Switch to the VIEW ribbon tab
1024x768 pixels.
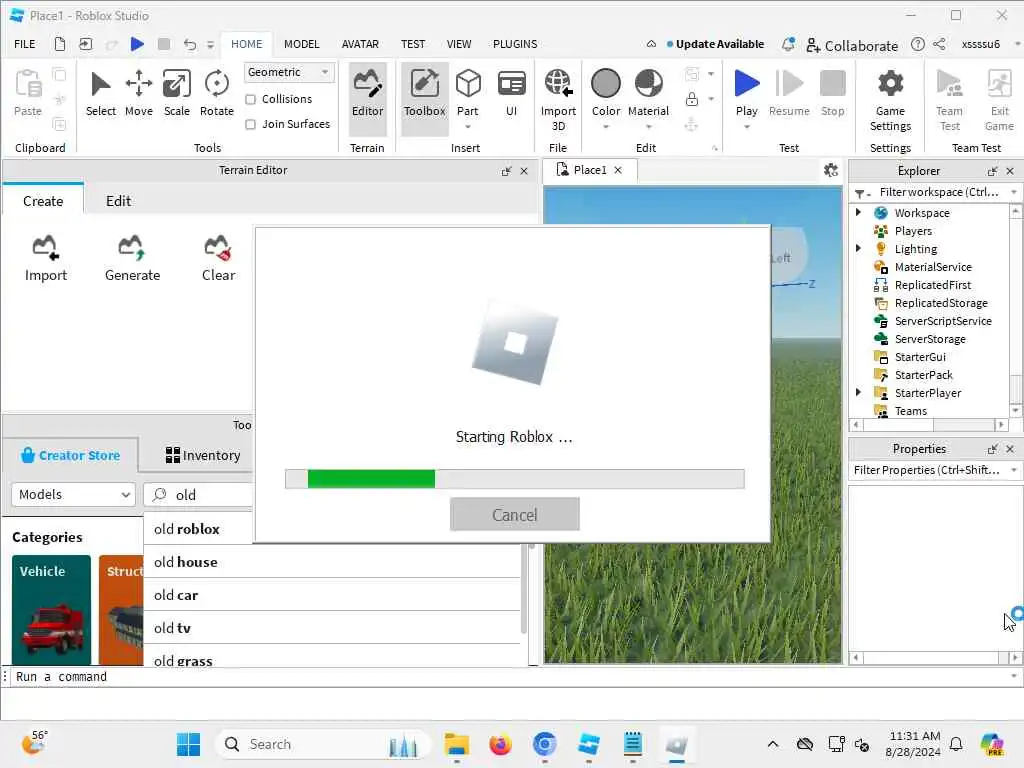(x=458, y=44)
